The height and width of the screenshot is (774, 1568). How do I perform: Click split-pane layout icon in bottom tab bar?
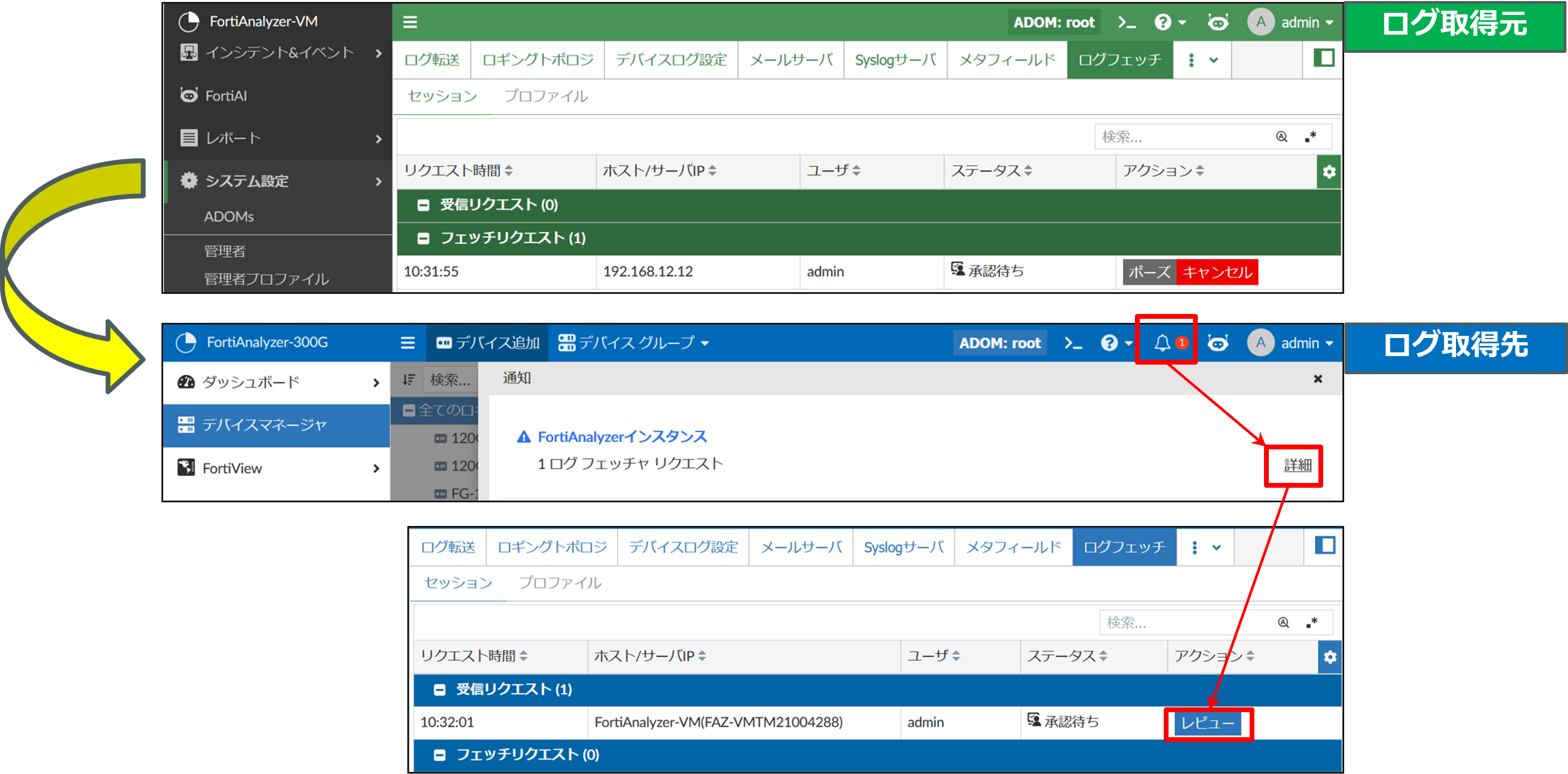(1324, 545)
